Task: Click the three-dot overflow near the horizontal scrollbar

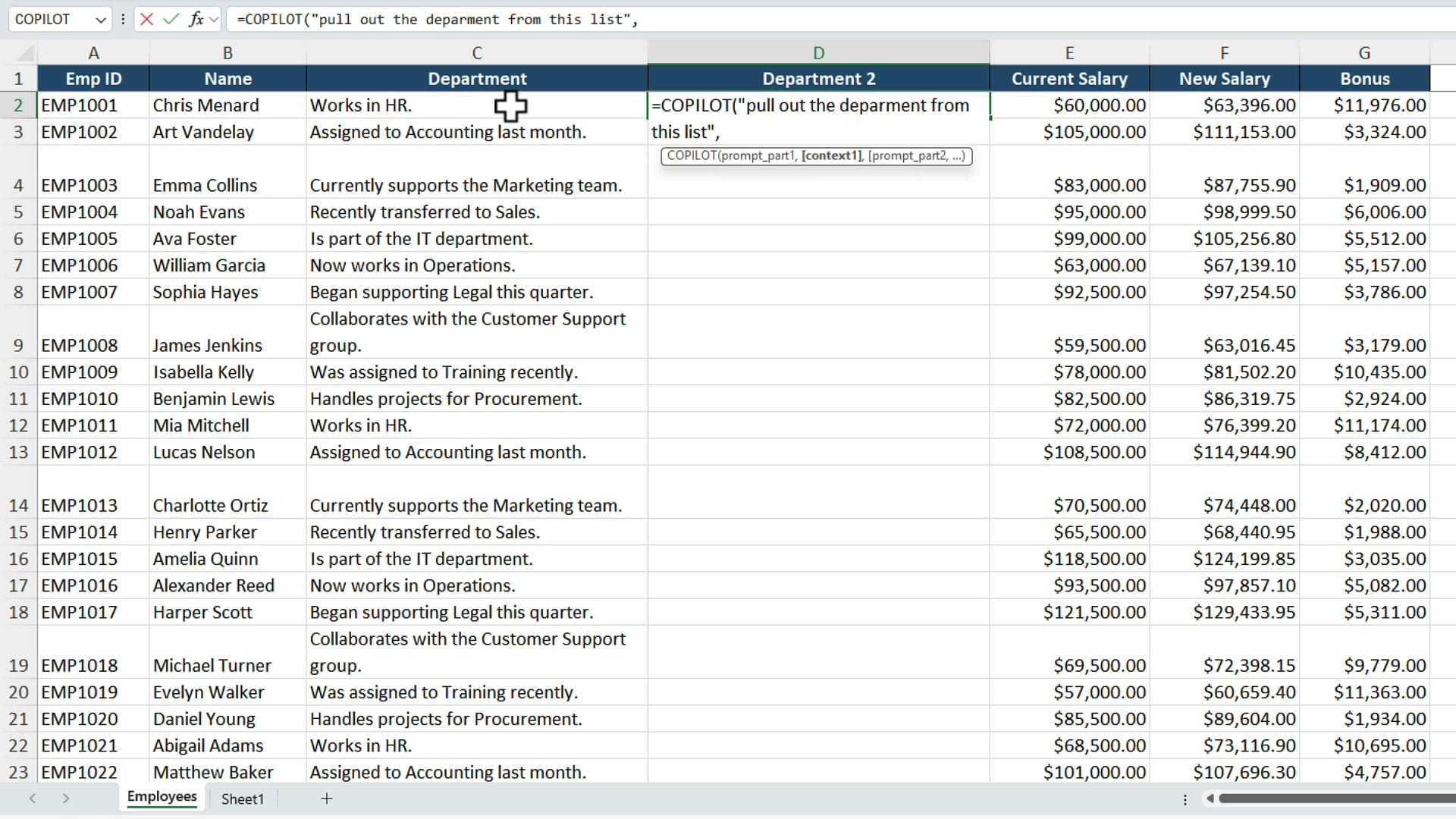Action: 1185,799
